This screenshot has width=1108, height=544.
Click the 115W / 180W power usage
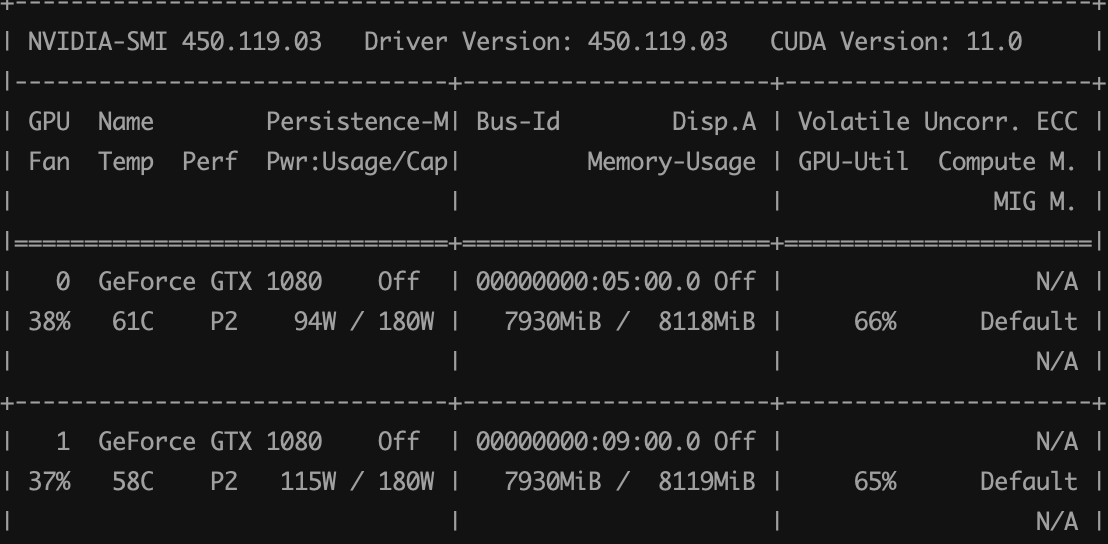click(357, 482)
